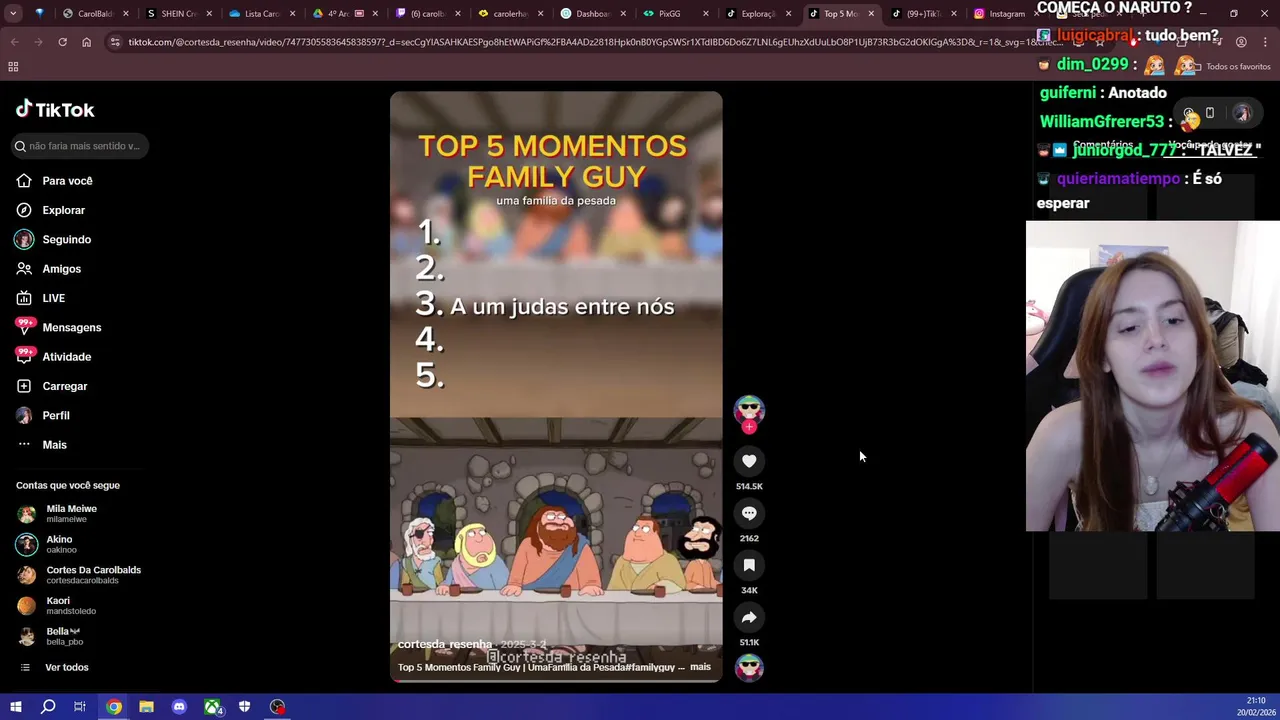This screenshot has height=720, width=1280.
Task: Click the browser home button
Action: 86,42
